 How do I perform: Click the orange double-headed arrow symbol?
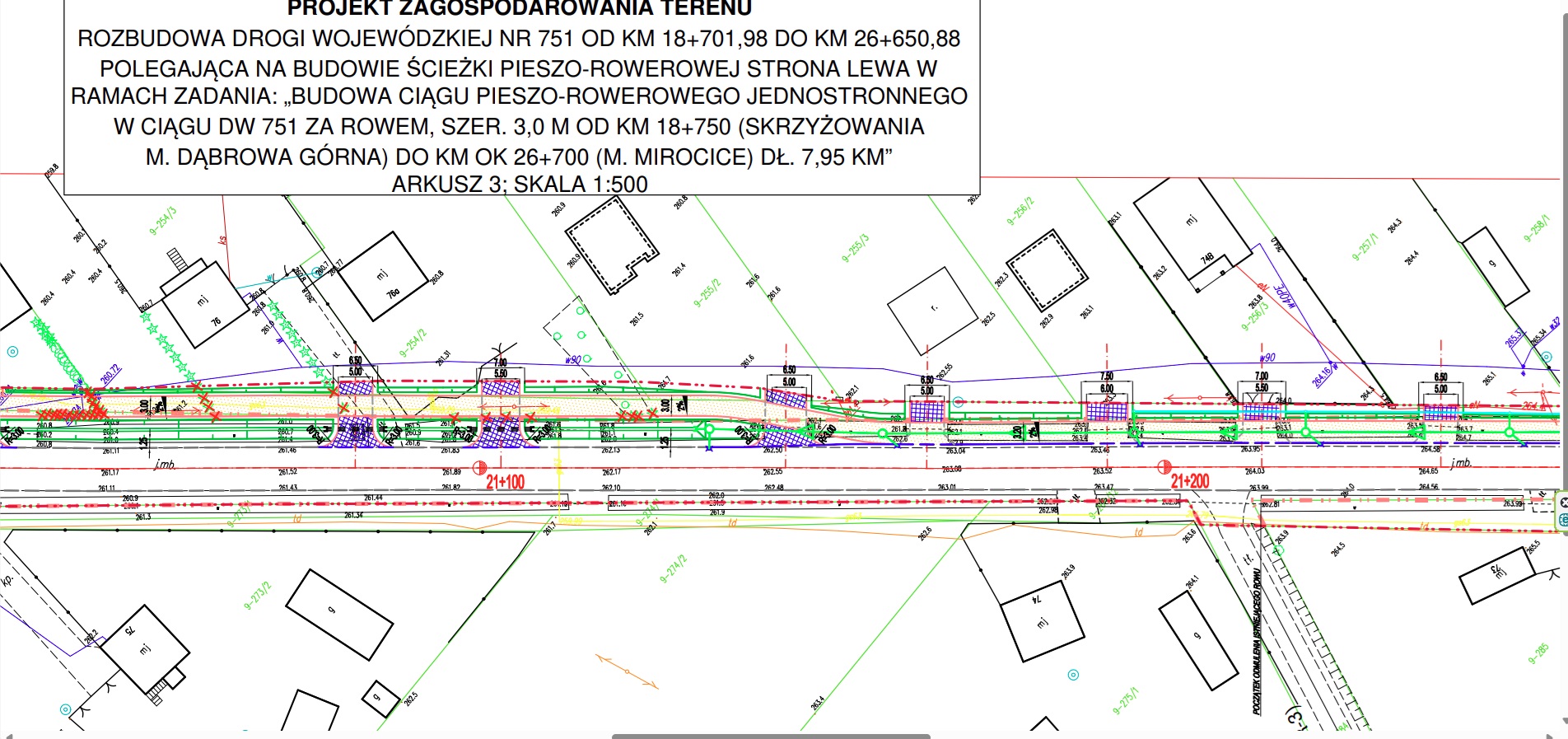coord(627,671)
